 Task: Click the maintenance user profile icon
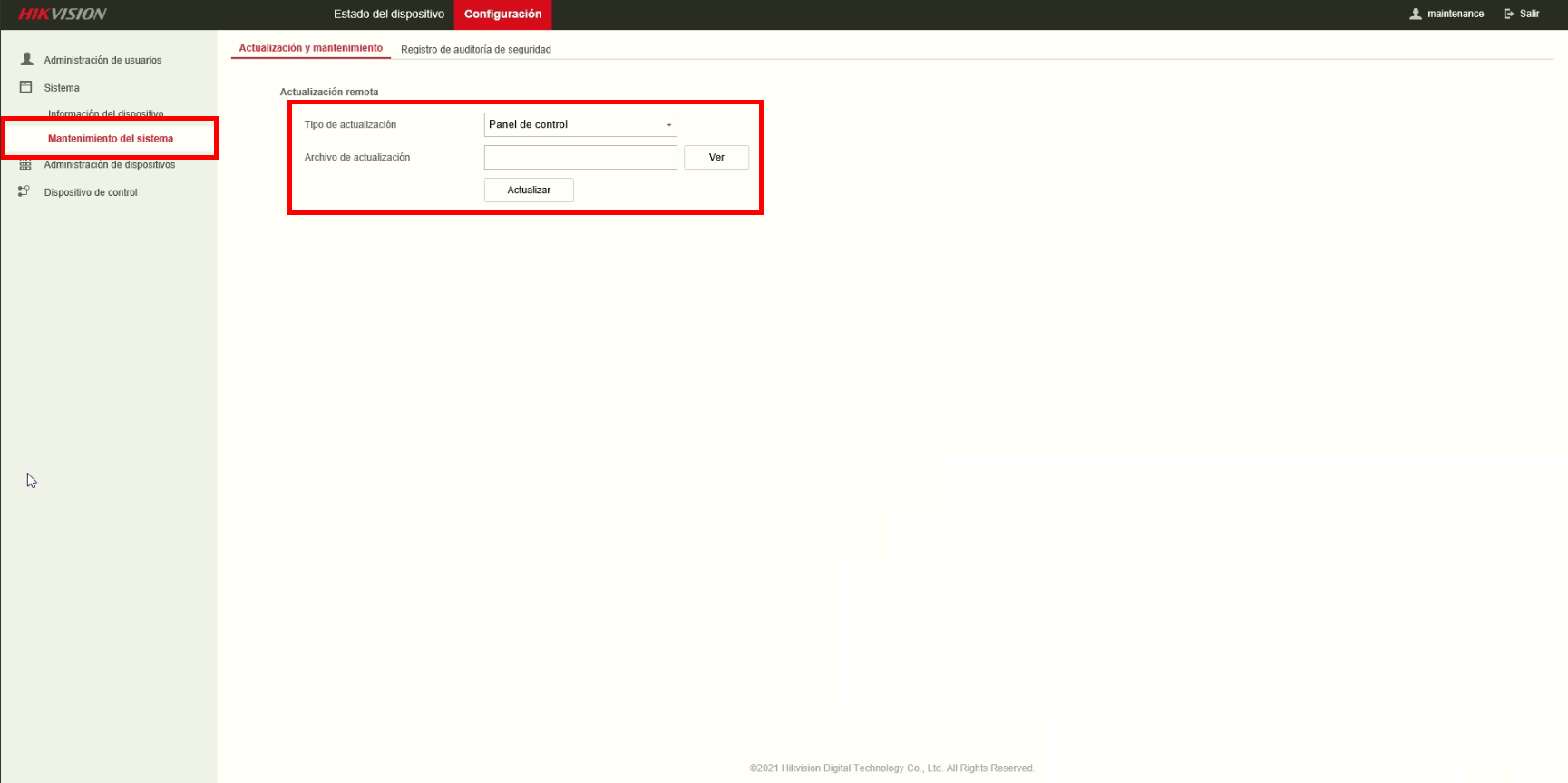(x=1416, y=14)
